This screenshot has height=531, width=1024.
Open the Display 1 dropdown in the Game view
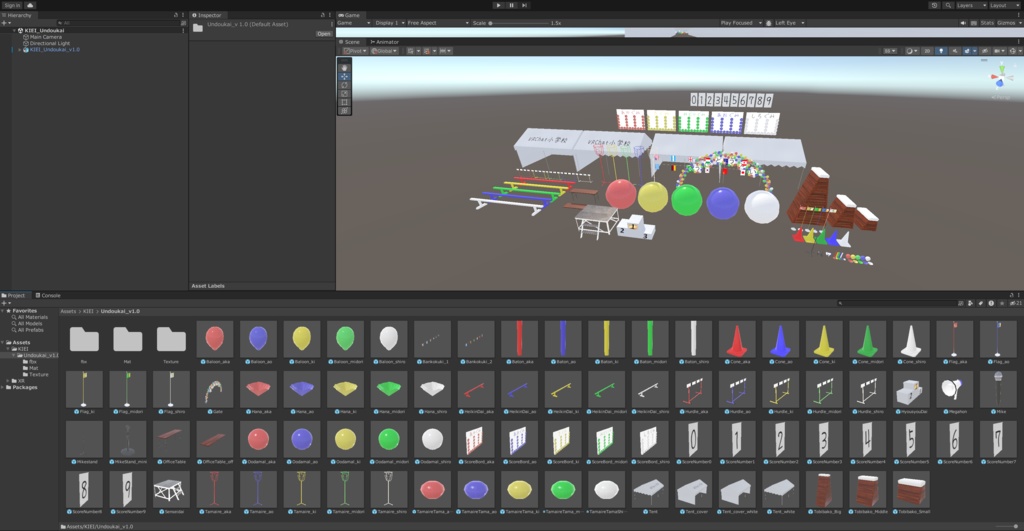pyautogui.click(x=390, y=23)
